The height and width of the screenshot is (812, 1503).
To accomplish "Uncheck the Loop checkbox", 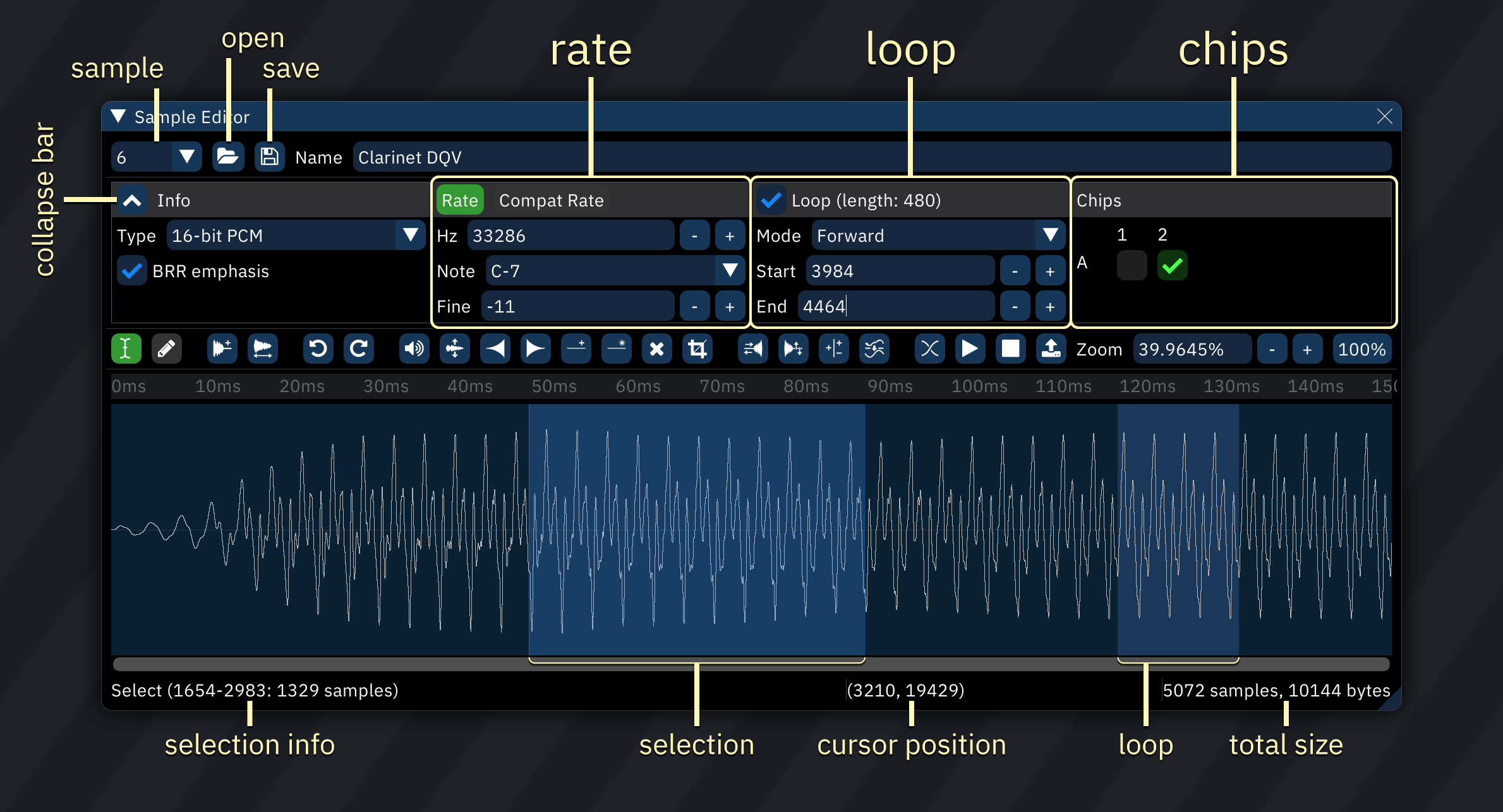I will [x=771, y=200].
